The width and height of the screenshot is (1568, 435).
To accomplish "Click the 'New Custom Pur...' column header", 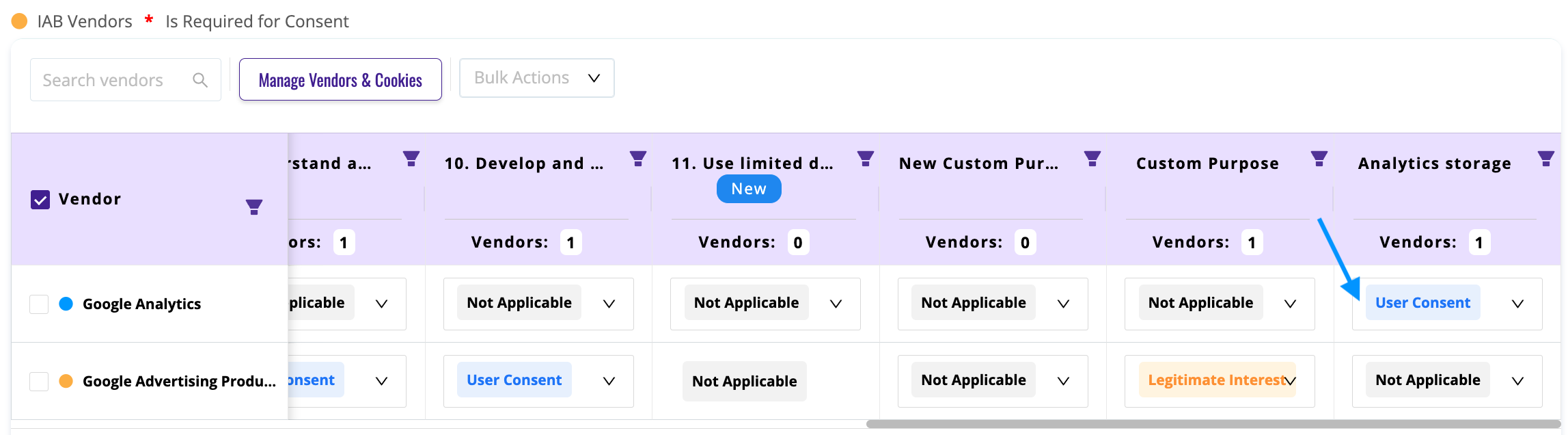I will (978, 163).
